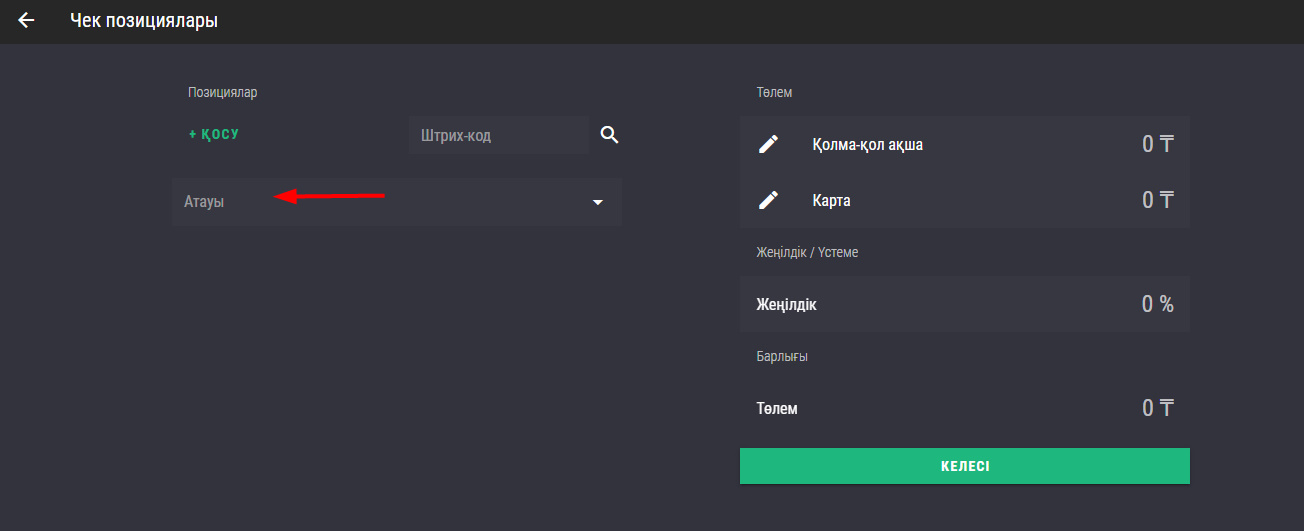Edit the Қолма-қол ақша amount pencil icon

click(x=768, y=144)
